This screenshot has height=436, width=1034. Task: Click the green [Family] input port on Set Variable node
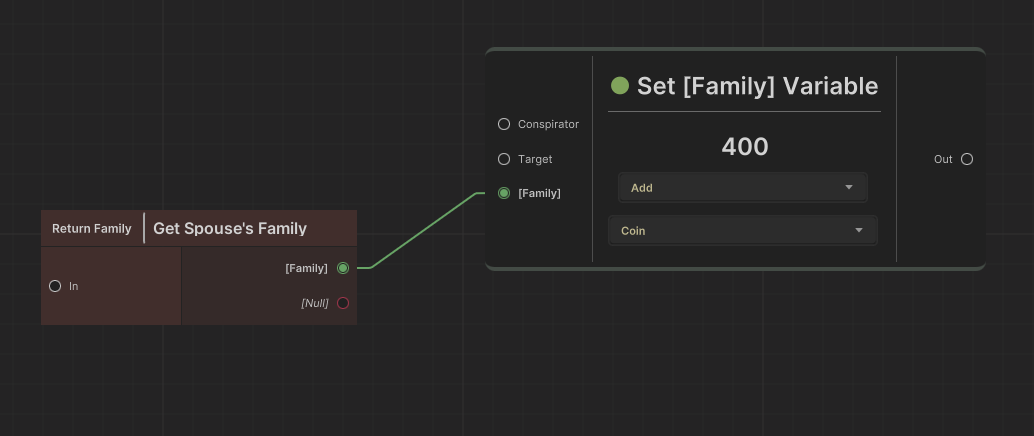click(504, 193)
